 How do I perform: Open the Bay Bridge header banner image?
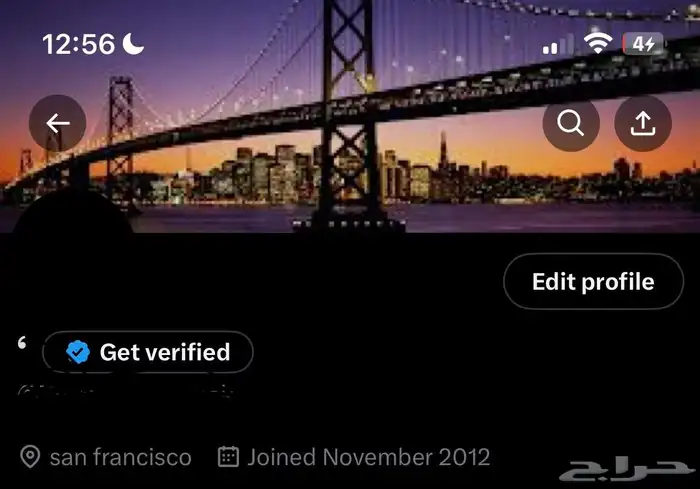tap(350, 116)
